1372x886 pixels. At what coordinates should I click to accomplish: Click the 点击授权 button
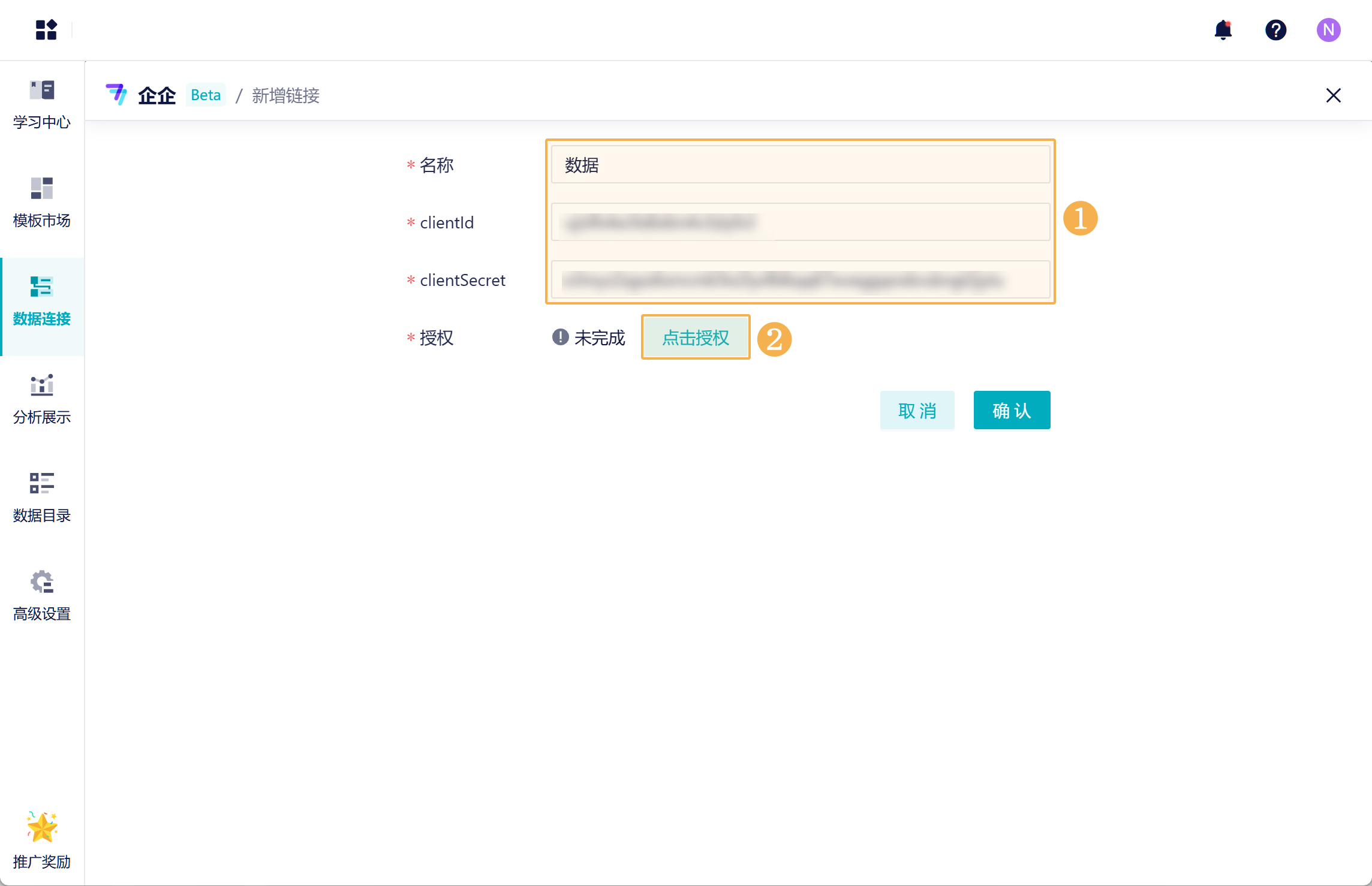coord(696,337)
